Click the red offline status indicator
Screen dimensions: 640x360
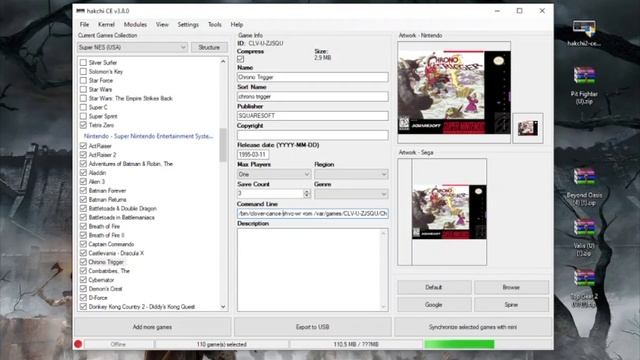pyautogui.click(x=78, y=344)
